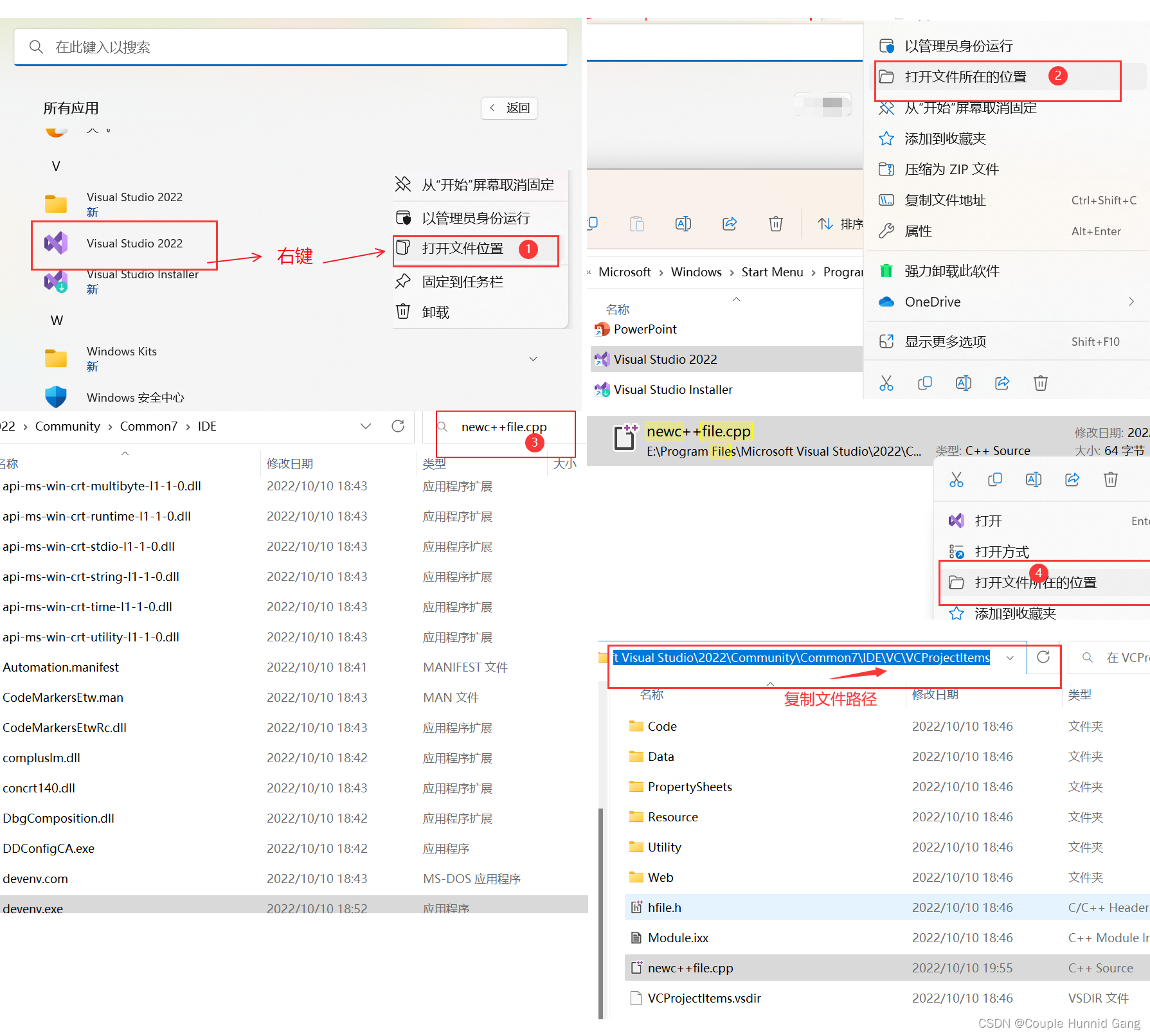Open Windows 安全中心 app
Viewport: 1150px width, 1036px height.
click(x=114, y=397)
